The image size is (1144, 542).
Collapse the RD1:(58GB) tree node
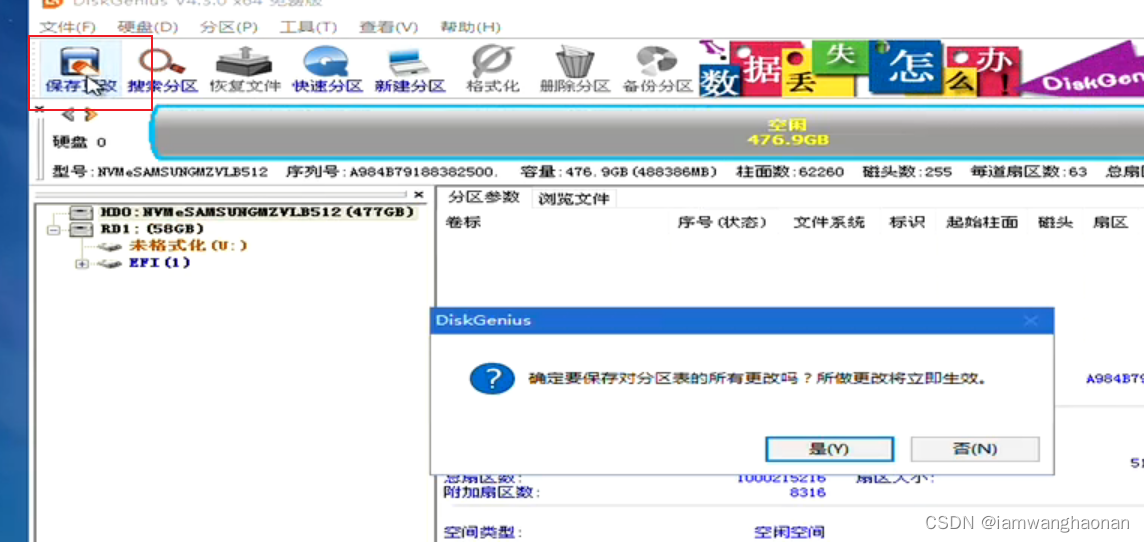pyautogui.click(x=53, y=230)
